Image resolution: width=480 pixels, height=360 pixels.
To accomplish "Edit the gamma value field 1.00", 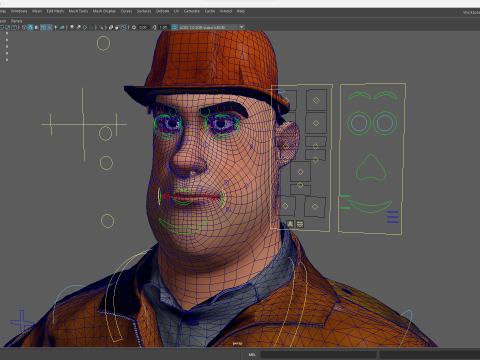I will (163, 27).
